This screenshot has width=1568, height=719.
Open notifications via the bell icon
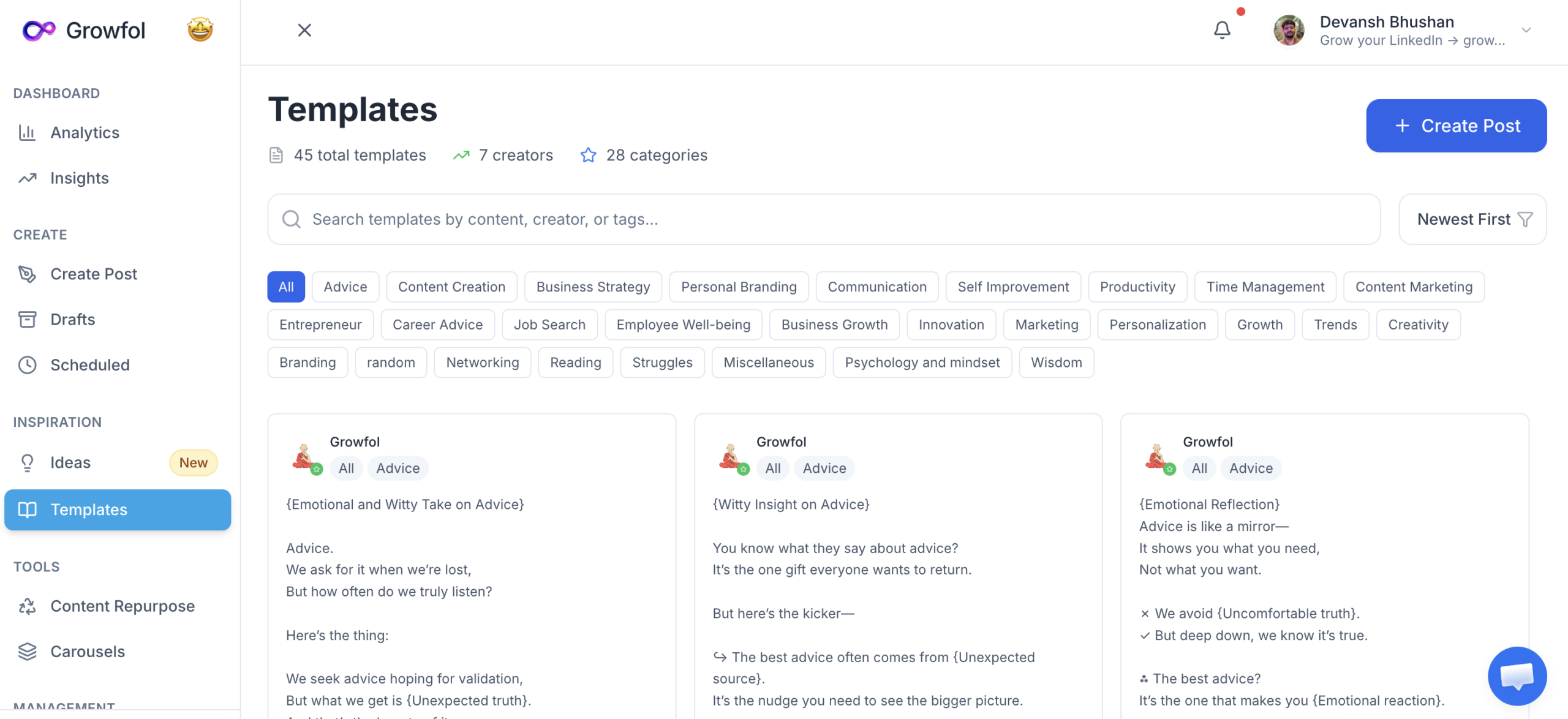pos(1221,29)
